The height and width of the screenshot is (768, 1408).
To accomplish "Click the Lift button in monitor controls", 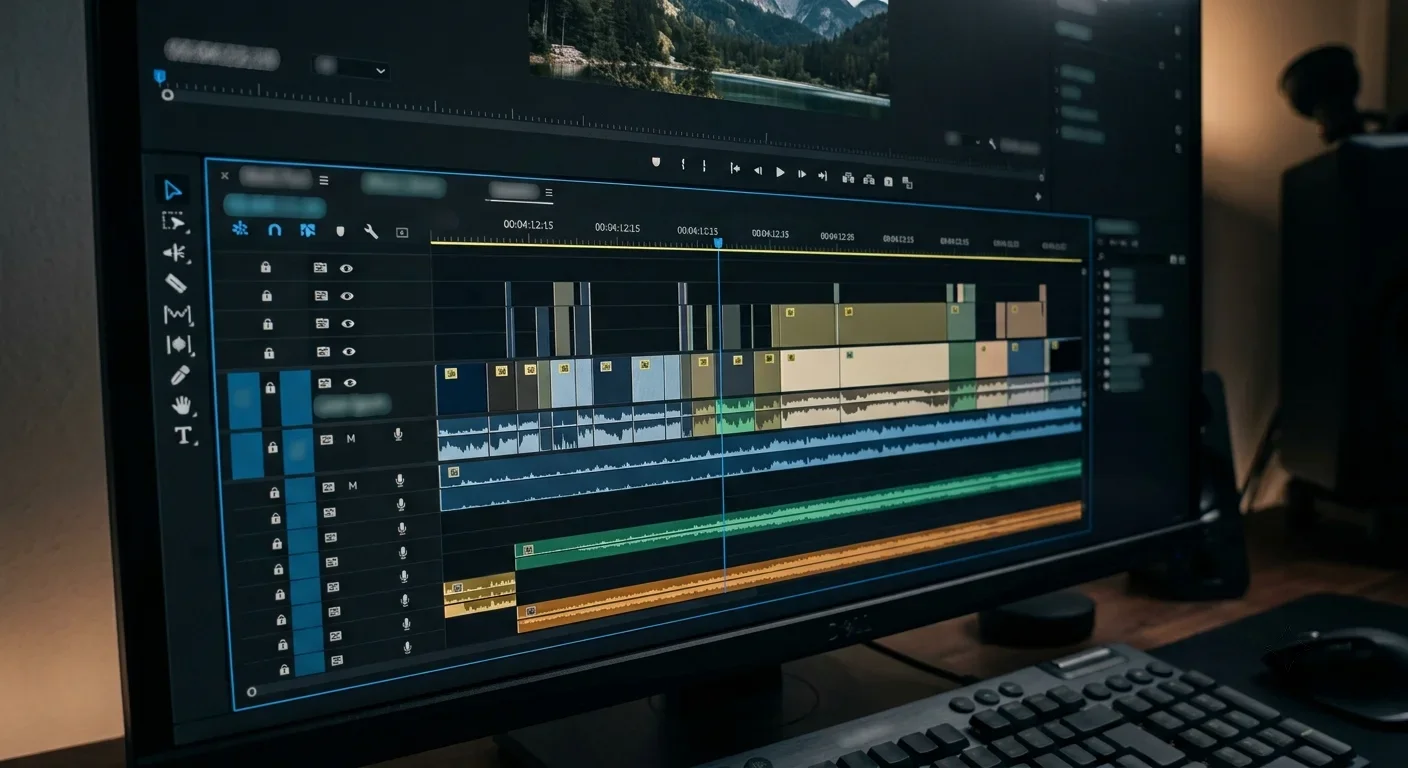I will (848, 178).
